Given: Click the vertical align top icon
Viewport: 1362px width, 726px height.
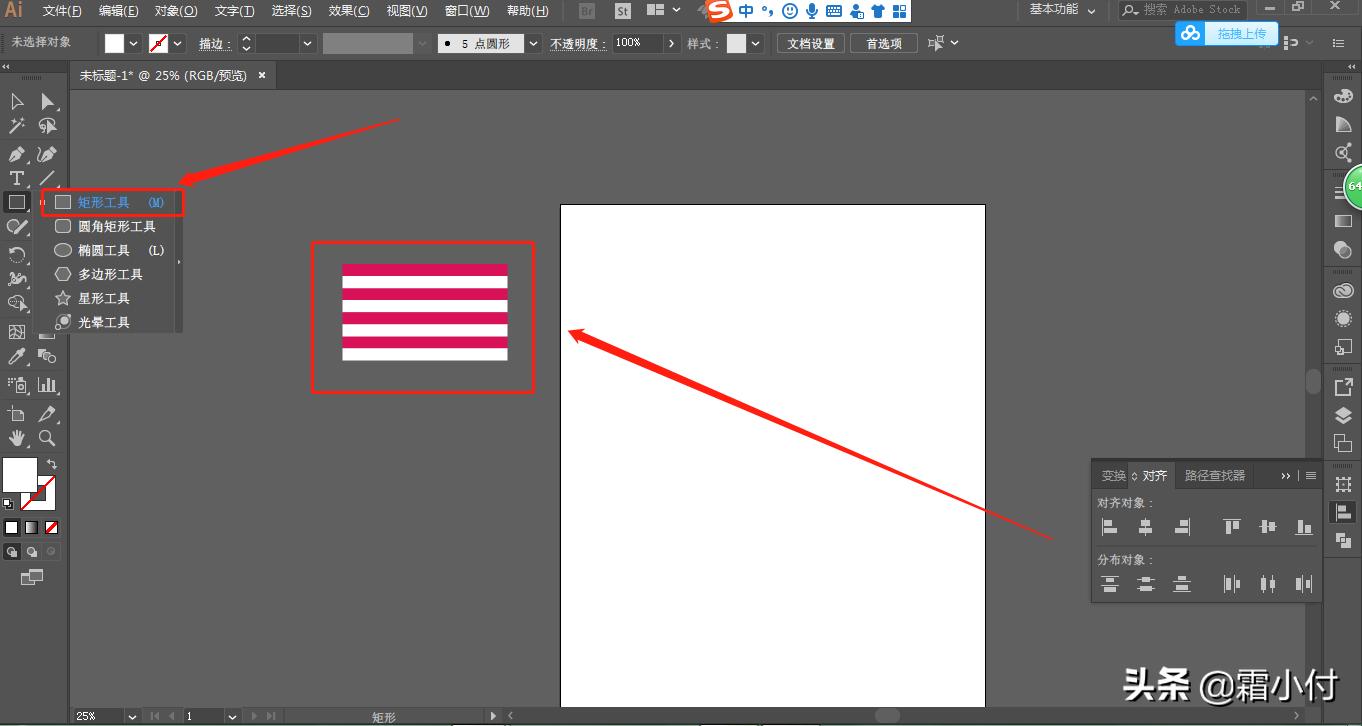Looking at the screenshot, I should pos(1232,527).
